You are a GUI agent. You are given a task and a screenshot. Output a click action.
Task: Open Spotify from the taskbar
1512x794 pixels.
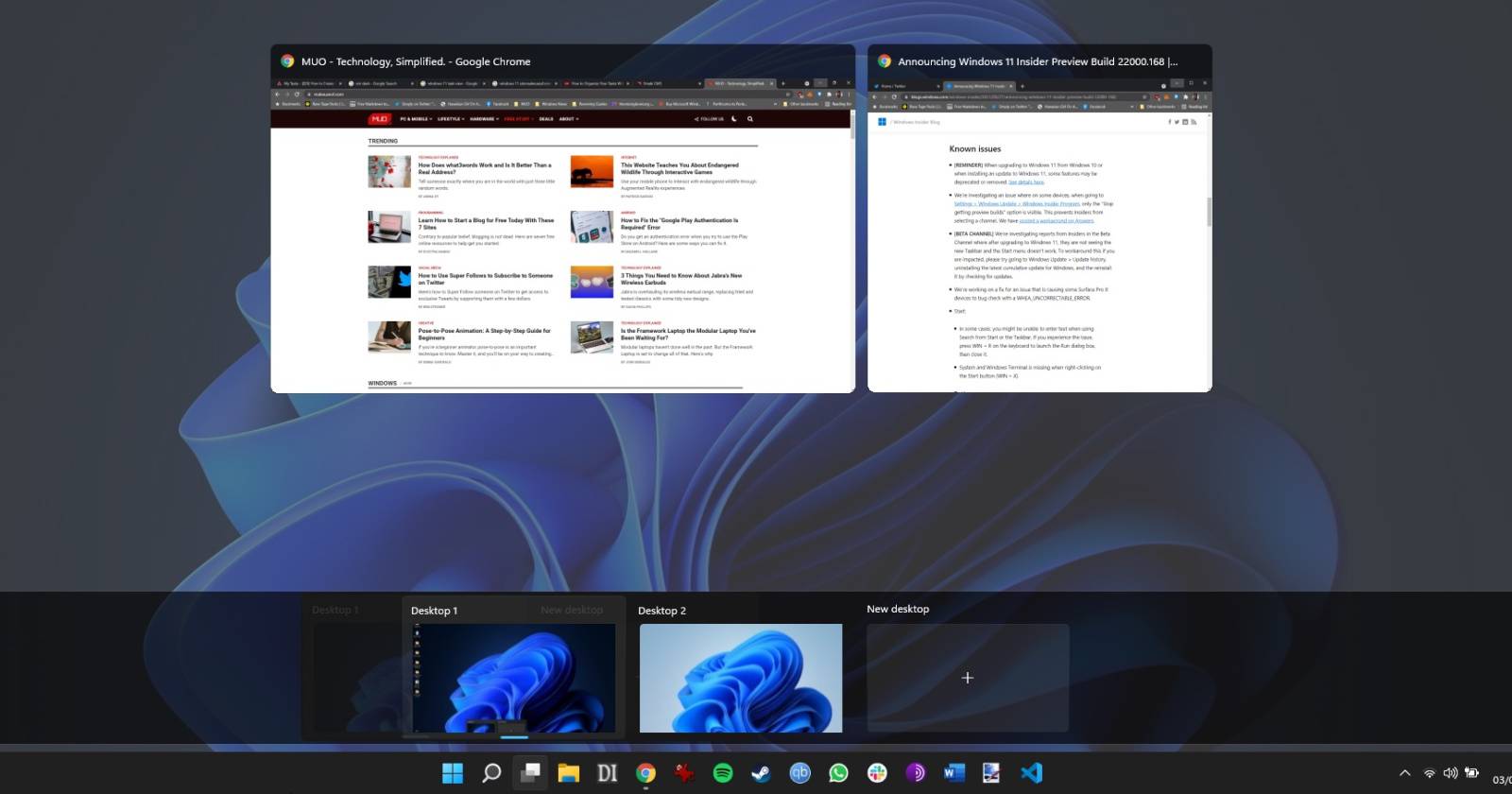(723, 773)
